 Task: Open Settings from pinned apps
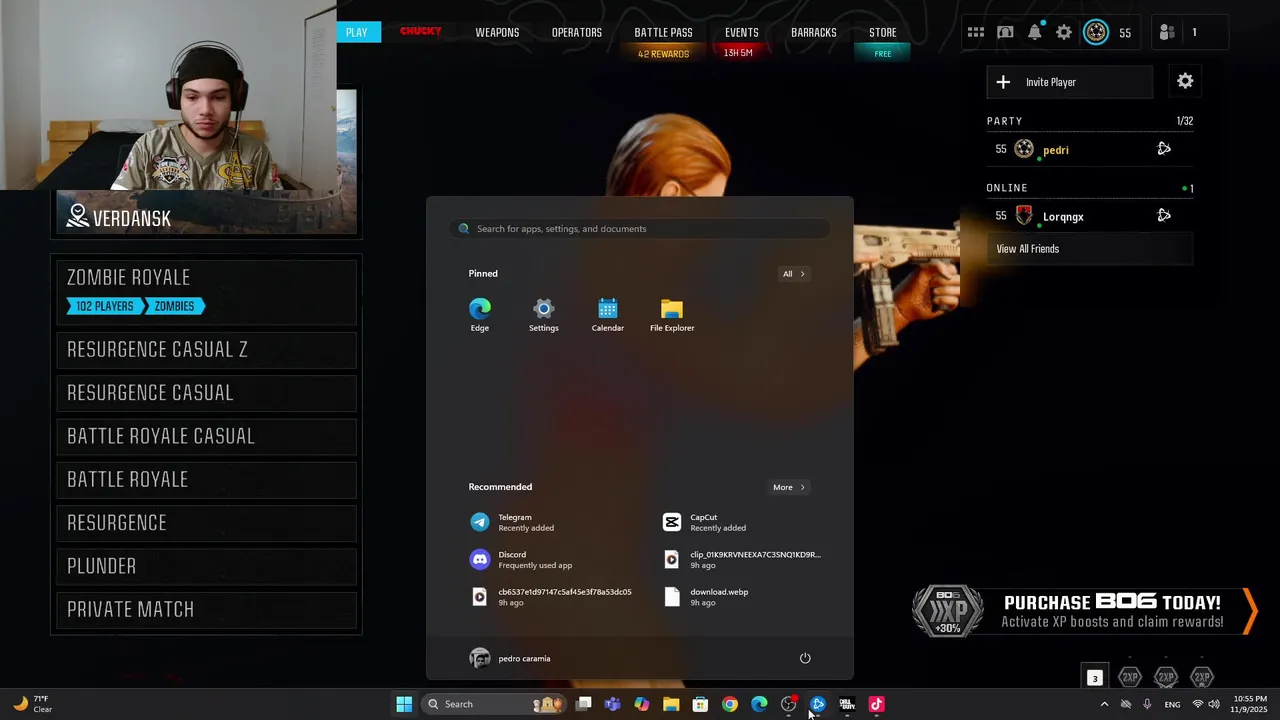[544, 314]
